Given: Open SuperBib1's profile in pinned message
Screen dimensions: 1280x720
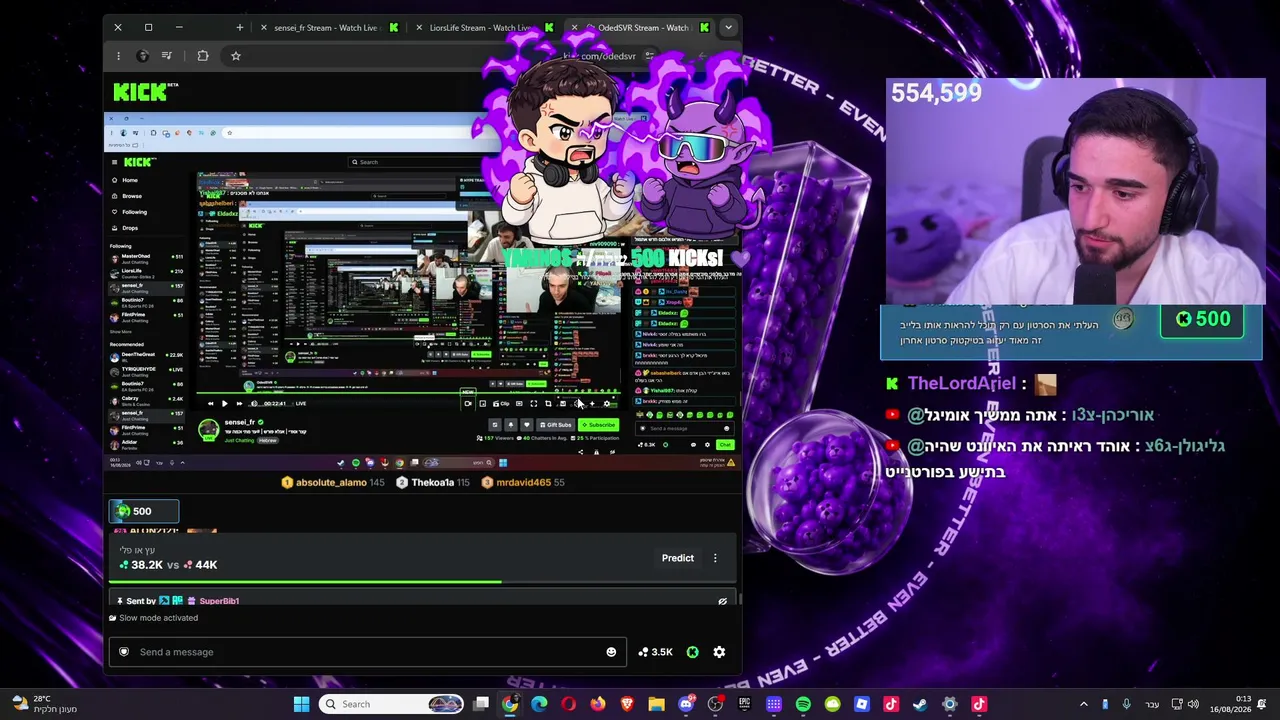Looking at the screenshot, I should 219,601.
